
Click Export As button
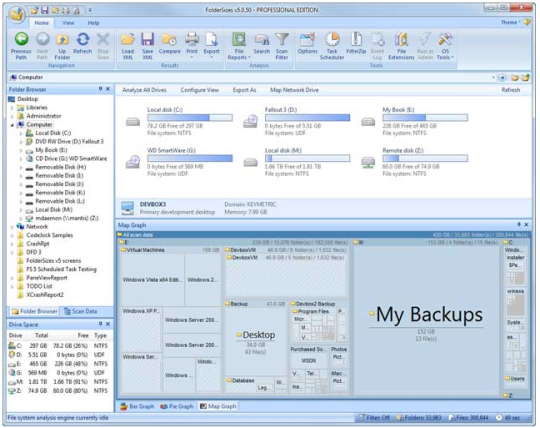pyautogui.click(x=244, y=90)
